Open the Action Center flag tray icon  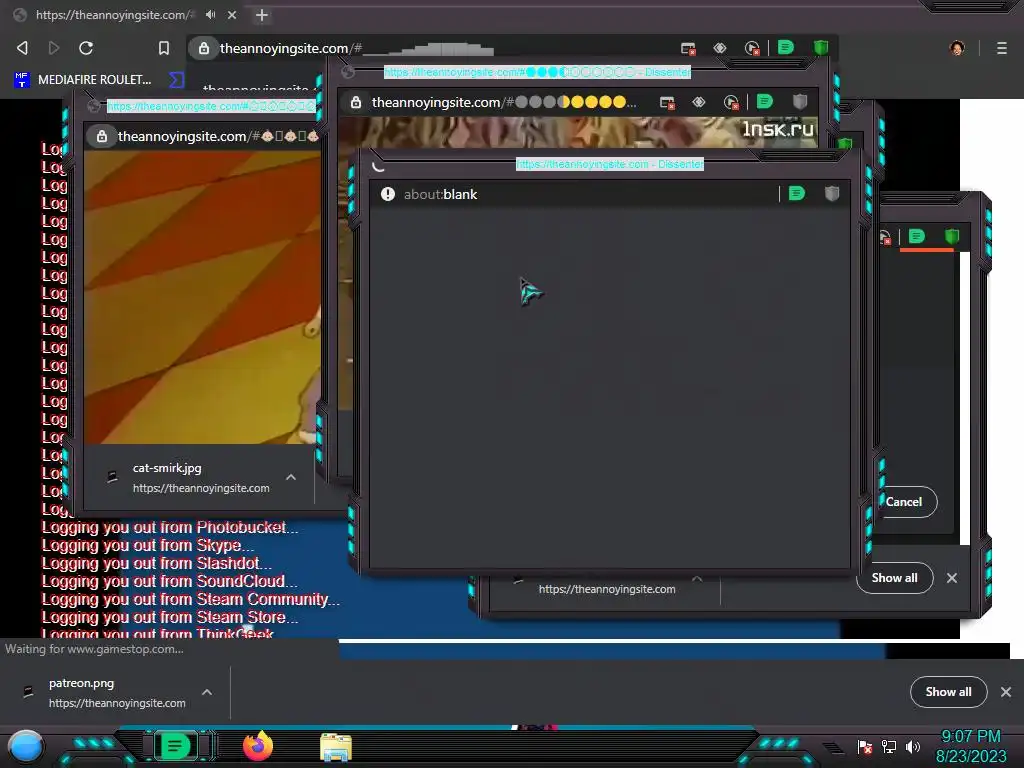(x=865, y=747)
